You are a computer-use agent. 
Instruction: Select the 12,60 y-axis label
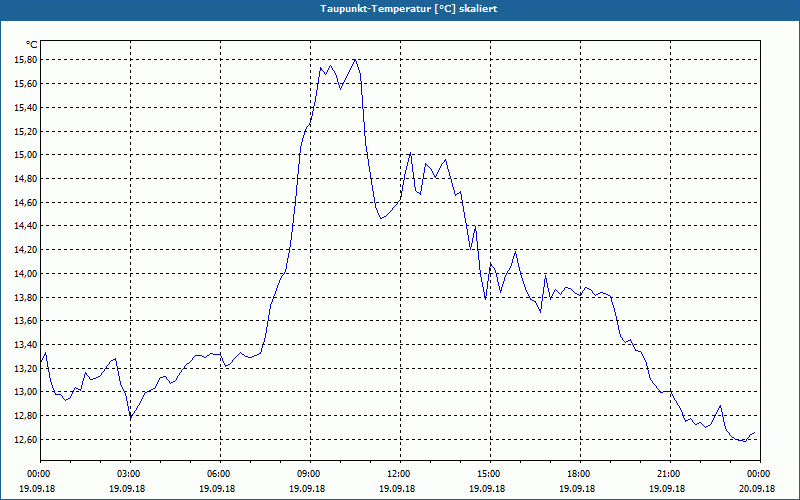[26, 440]
